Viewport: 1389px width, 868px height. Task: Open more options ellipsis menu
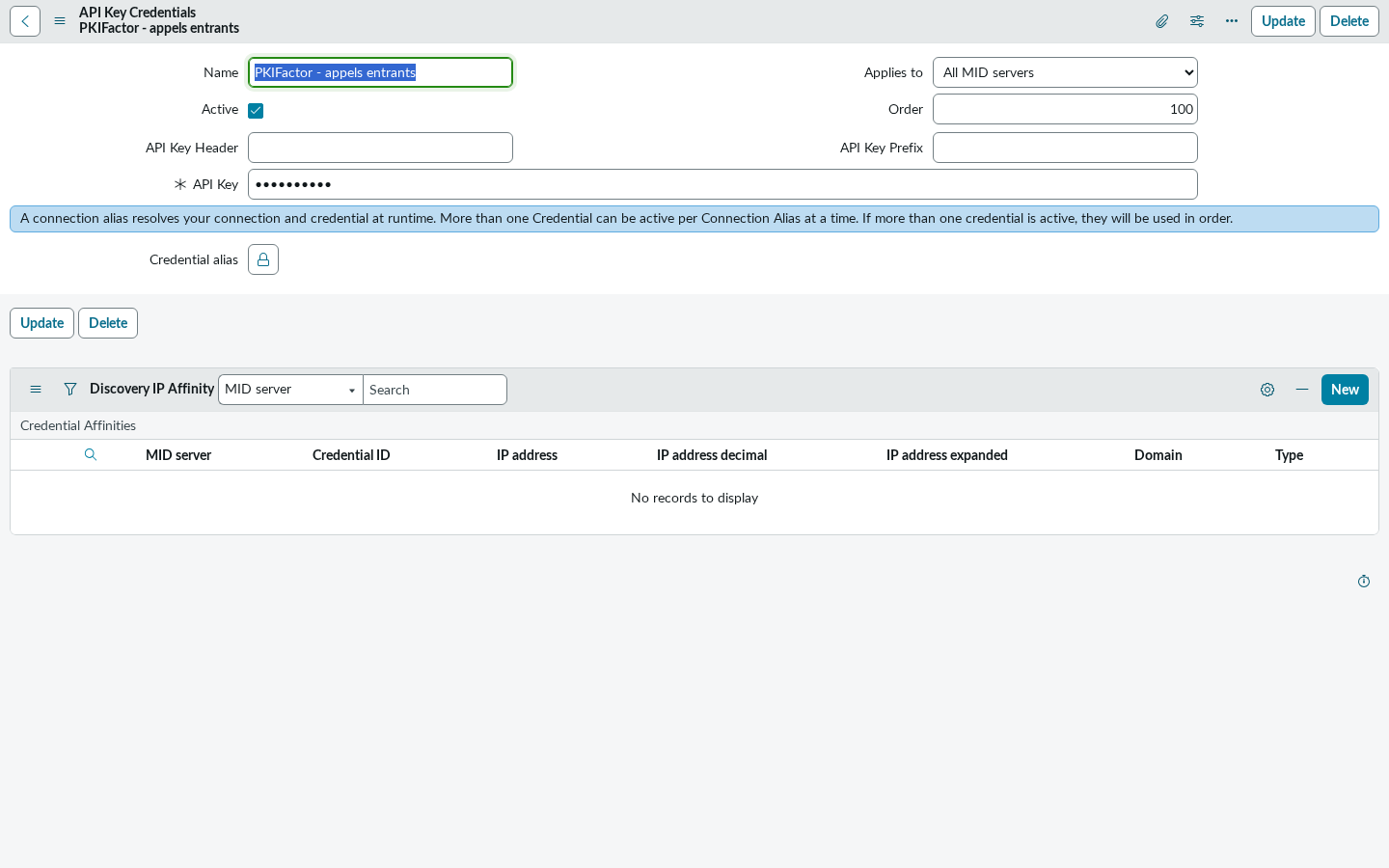[1232, 21]
